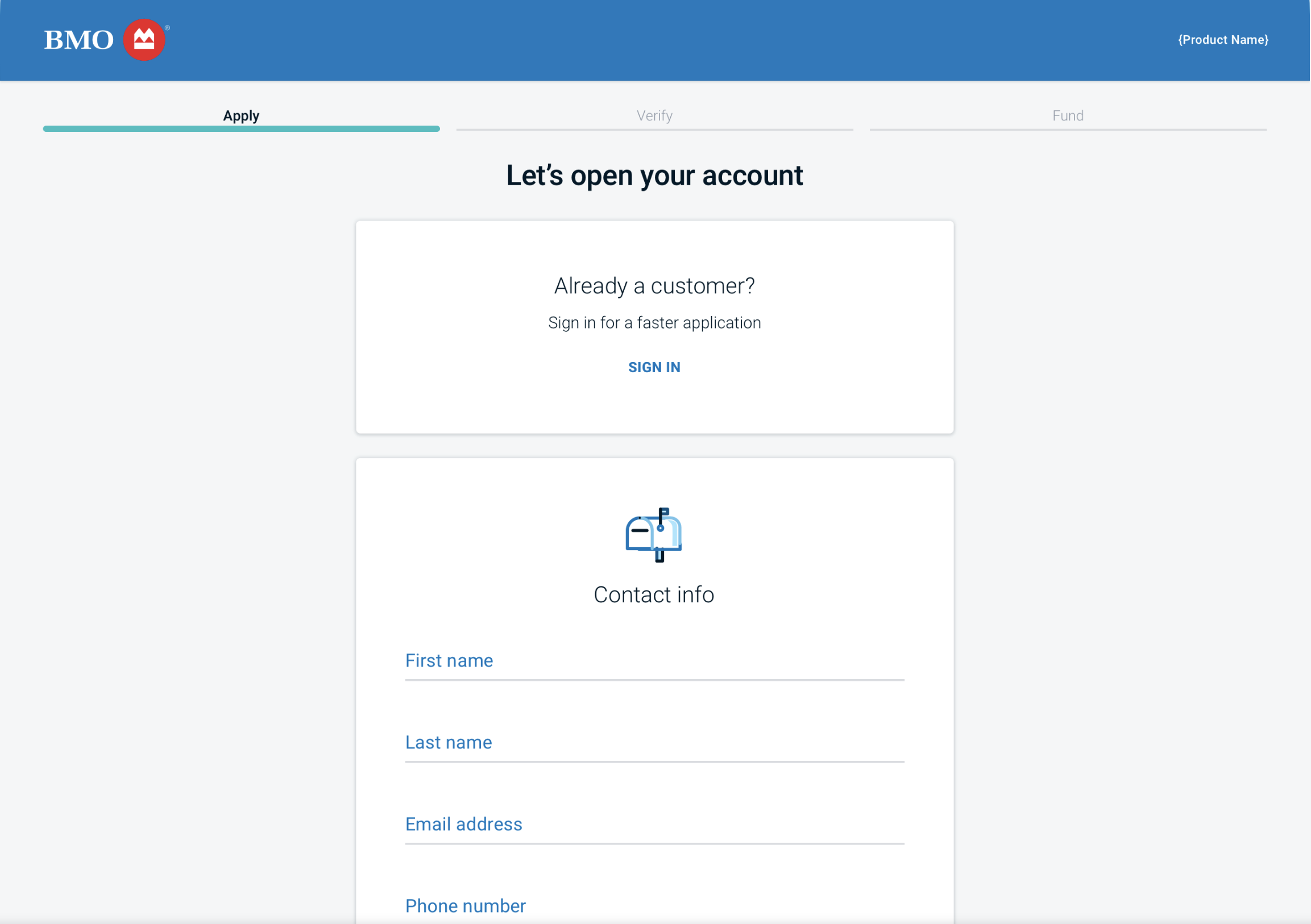Switch to the Apply step
The width and height of the screenshot is (1311, 924).
coord(241,115)
